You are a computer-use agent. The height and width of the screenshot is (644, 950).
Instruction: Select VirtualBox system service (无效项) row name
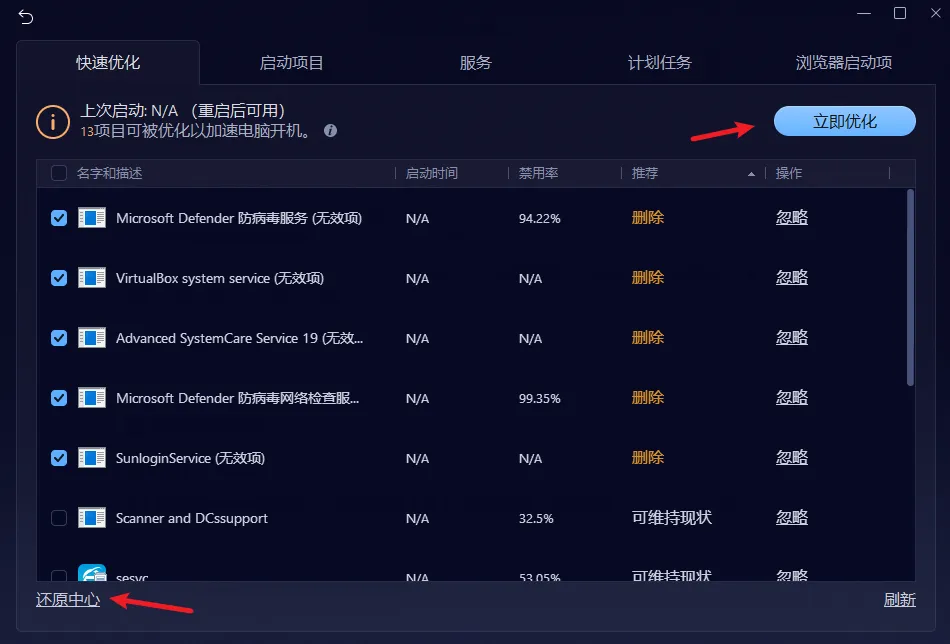[220, 278]
